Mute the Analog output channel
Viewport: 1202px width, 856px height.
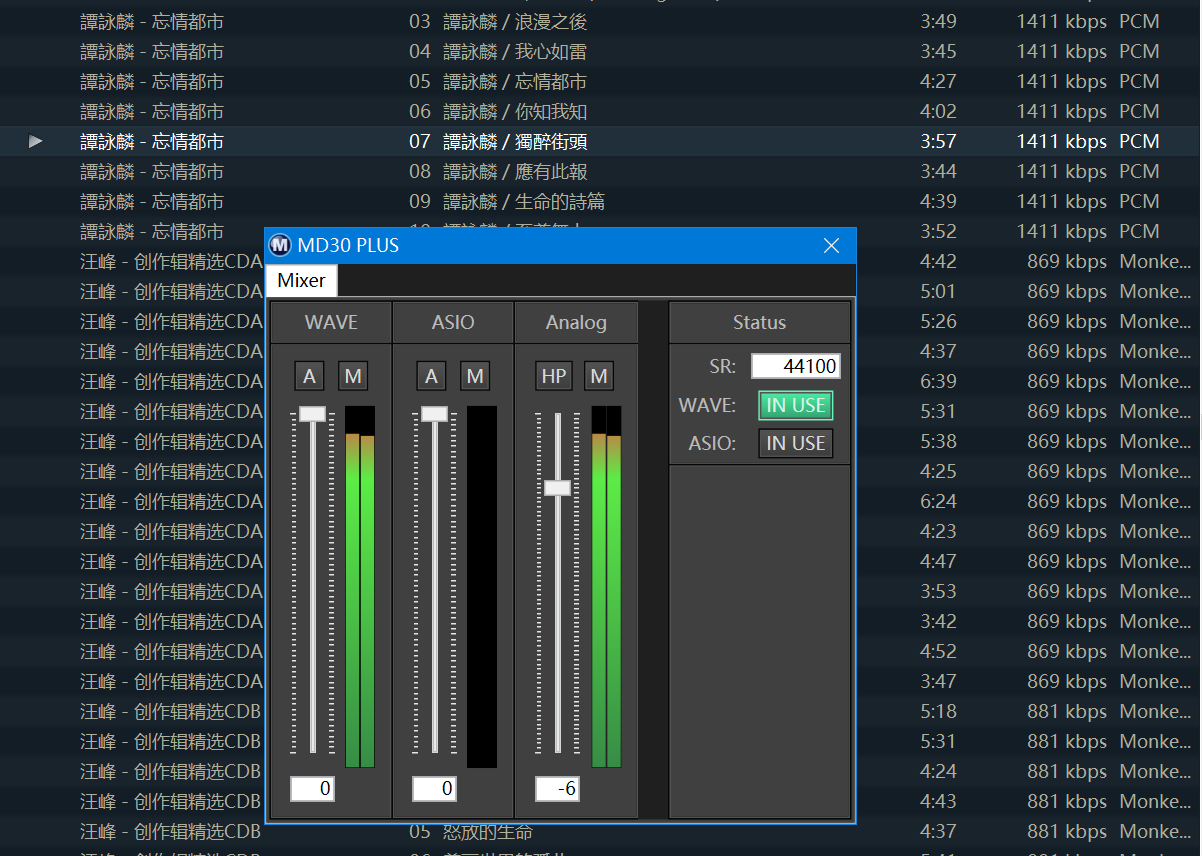pyautogui.click(x=598, y=376)
